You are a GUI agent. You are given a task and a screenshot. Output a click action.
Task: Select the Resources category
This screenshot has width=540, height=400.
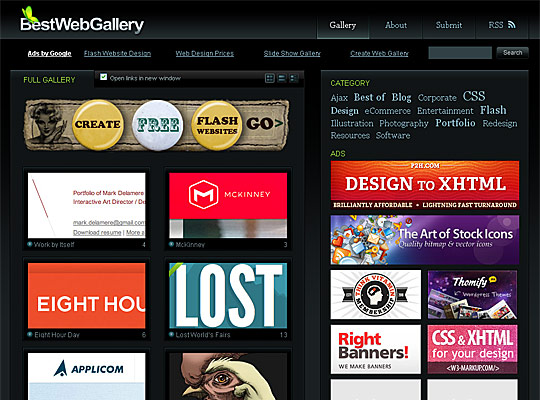(350, 135)
